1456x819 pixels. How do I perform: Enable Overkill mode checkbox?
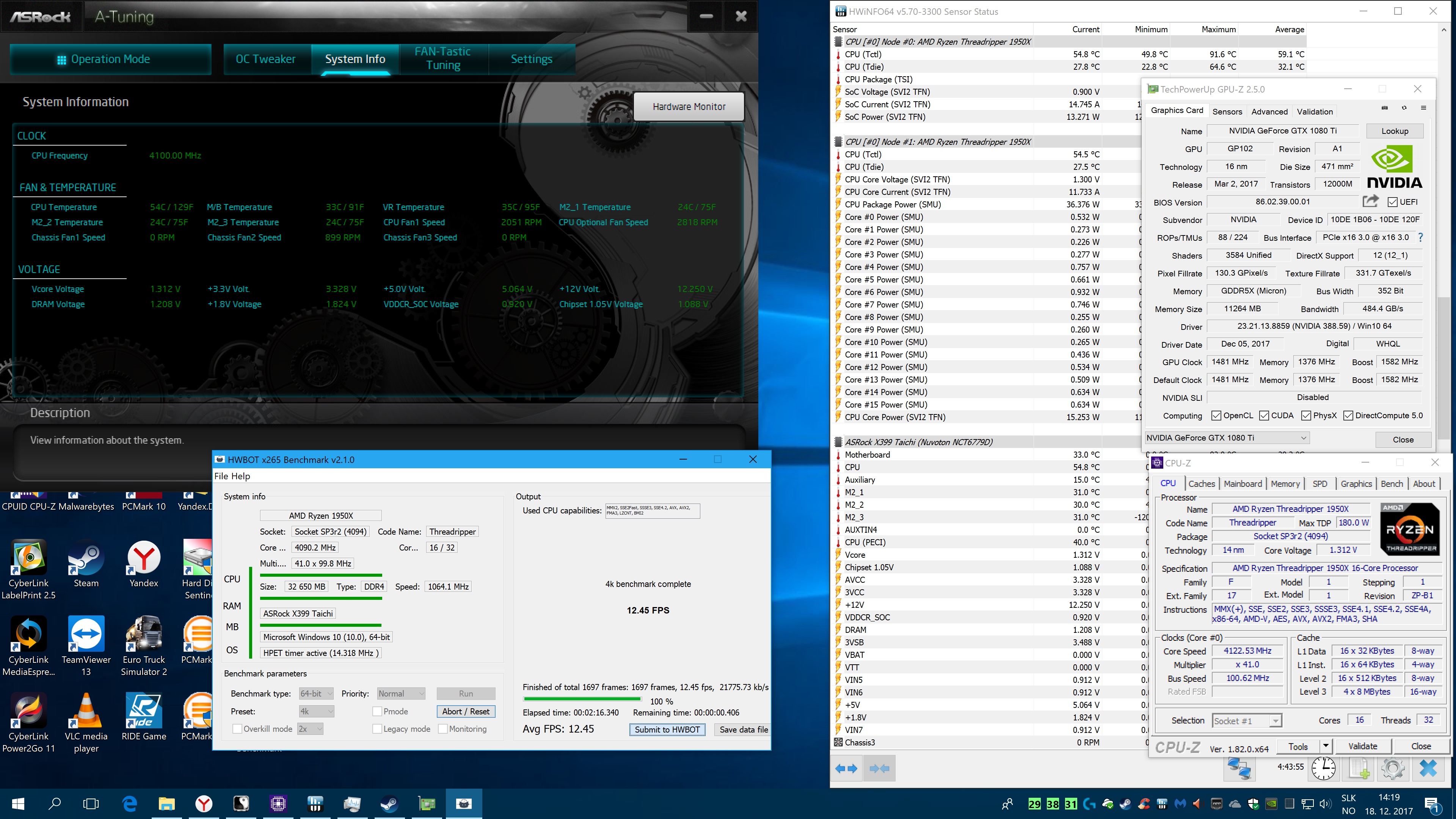[237, 729]
